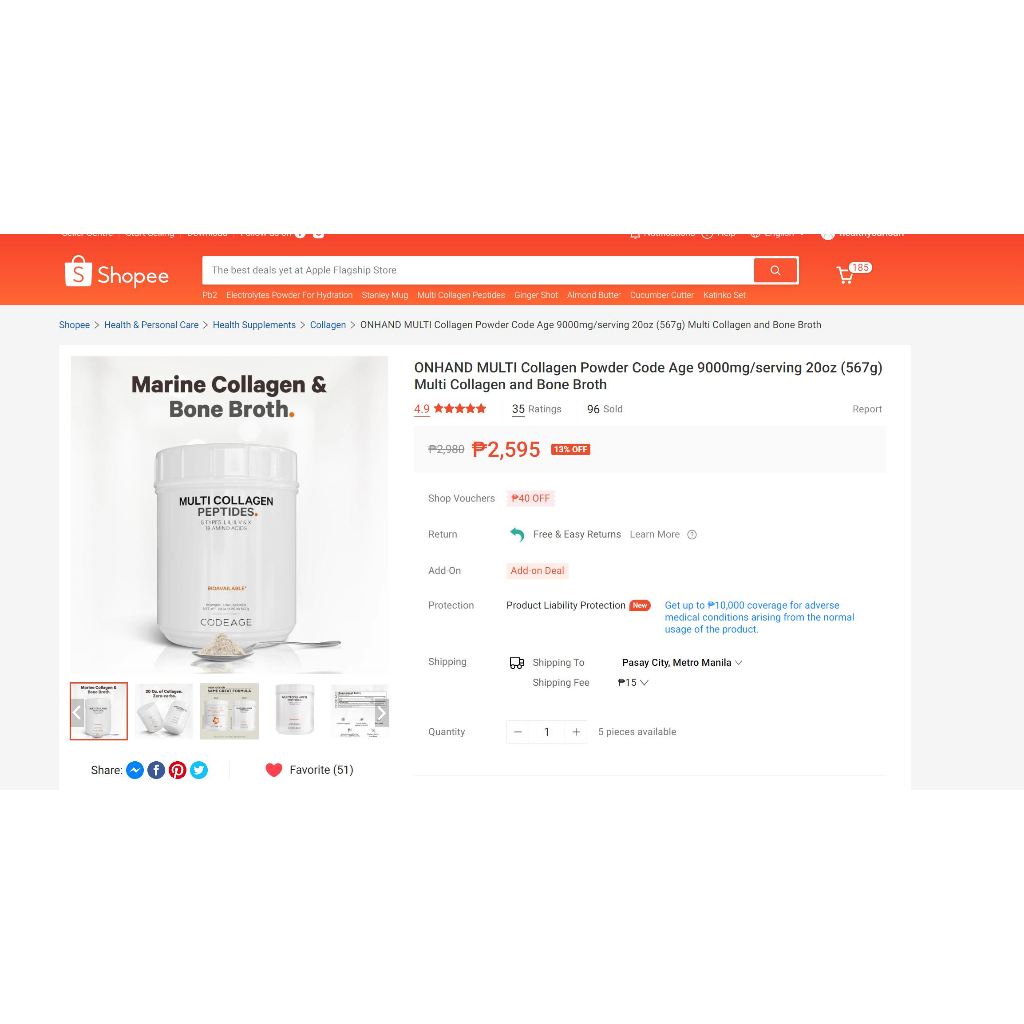Share on Twitter icon
Image resolution: width=1024 pixels, height=1024 pixels.
coord(199,770)
